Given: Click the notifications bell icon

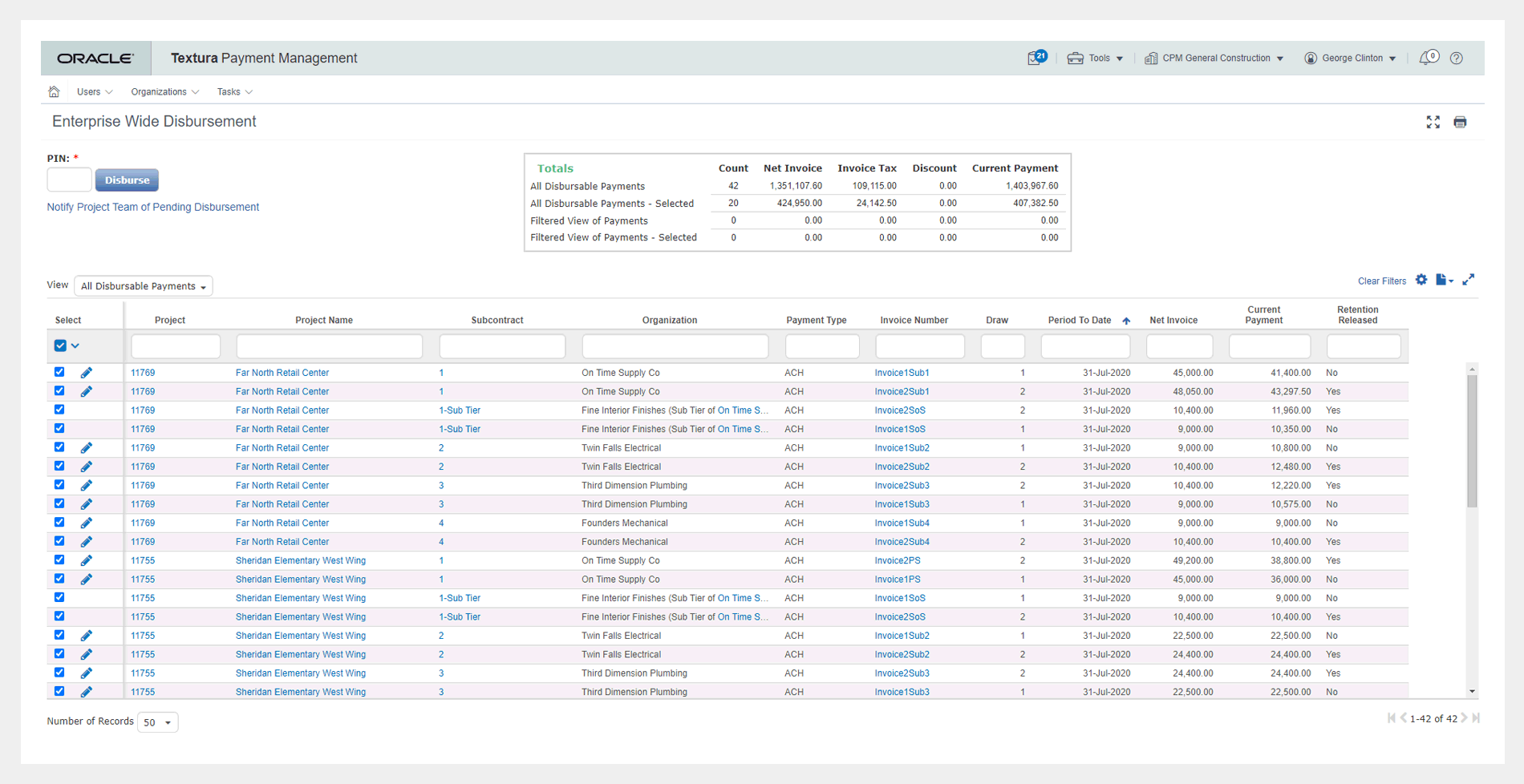Looking at the screenshot, I should point(1429,58).
